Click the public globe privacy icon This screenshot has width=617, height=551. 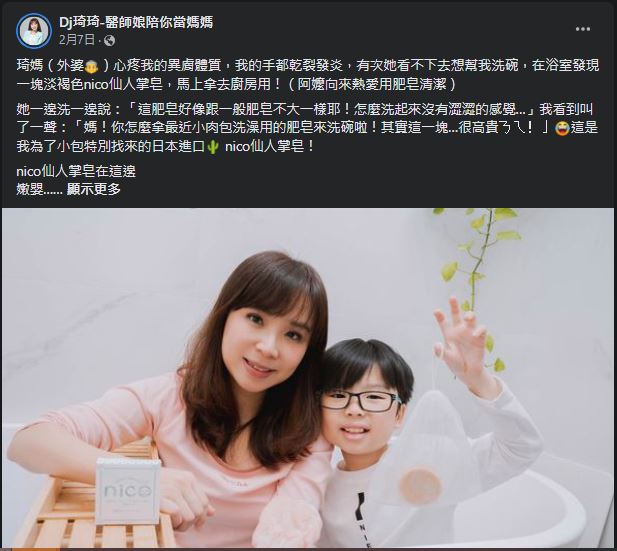pyautogui.click(x=109, y=41)
